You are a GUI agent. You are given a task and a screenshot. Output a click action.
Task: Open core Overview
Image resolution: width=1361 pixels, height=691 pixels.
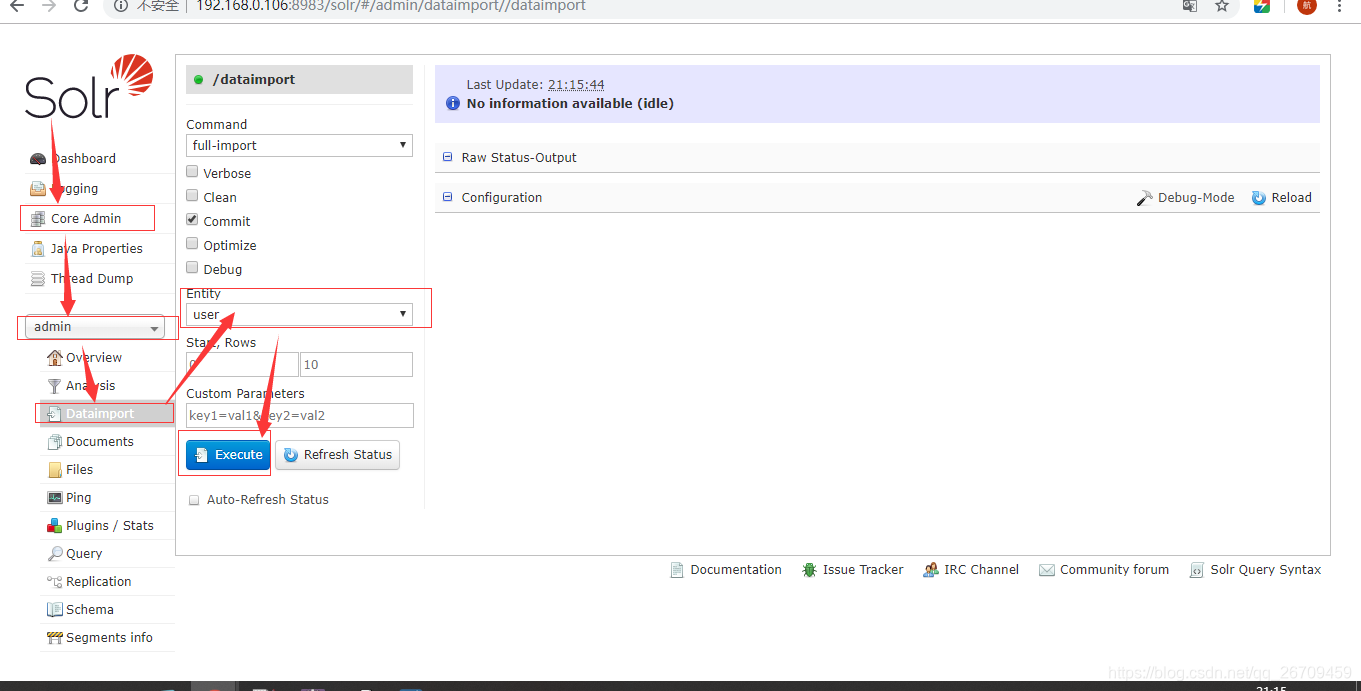94,357
